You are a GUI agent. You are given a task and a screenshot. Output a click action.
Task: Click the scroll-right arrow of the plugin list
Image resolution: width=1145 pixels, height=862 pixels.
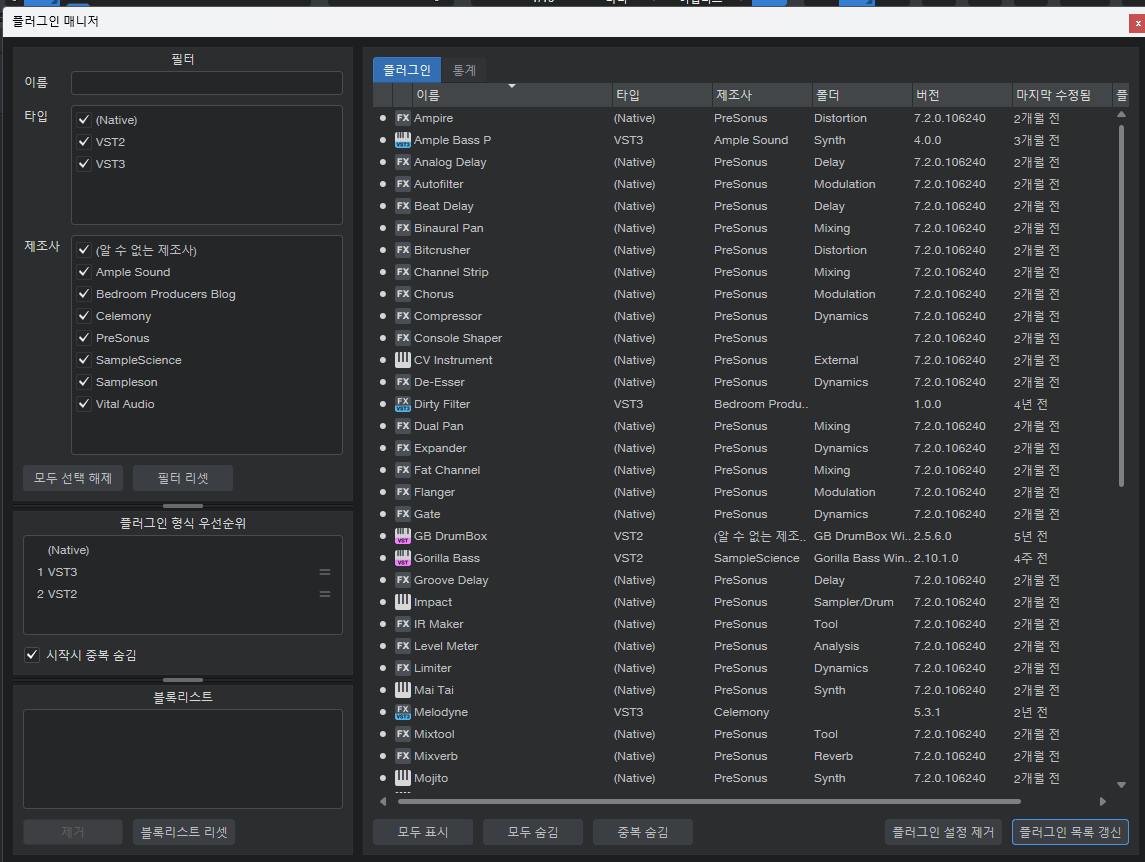[1103, 801]
